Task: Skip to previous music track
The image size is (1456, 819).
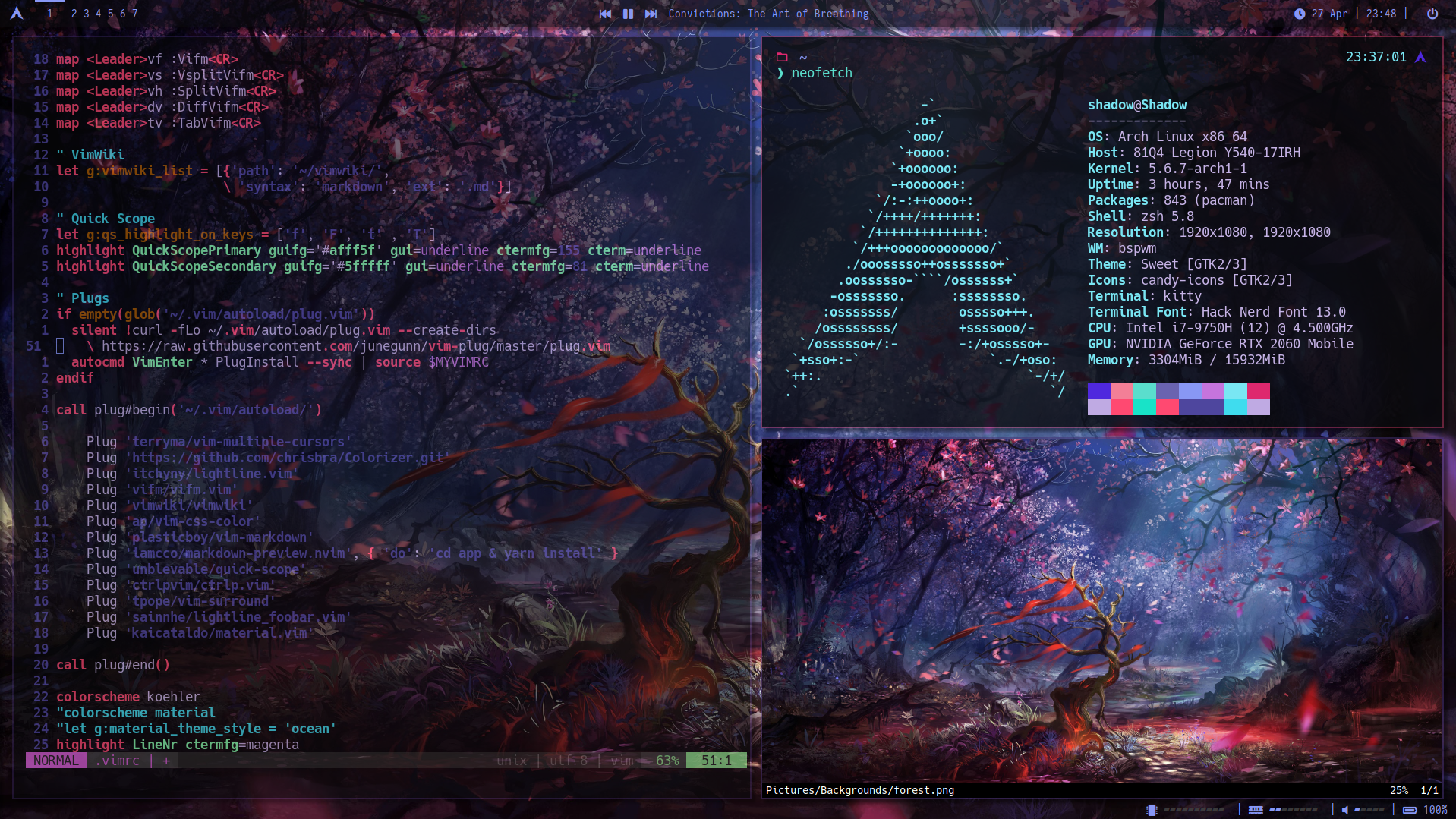Action: click(605, 14)
